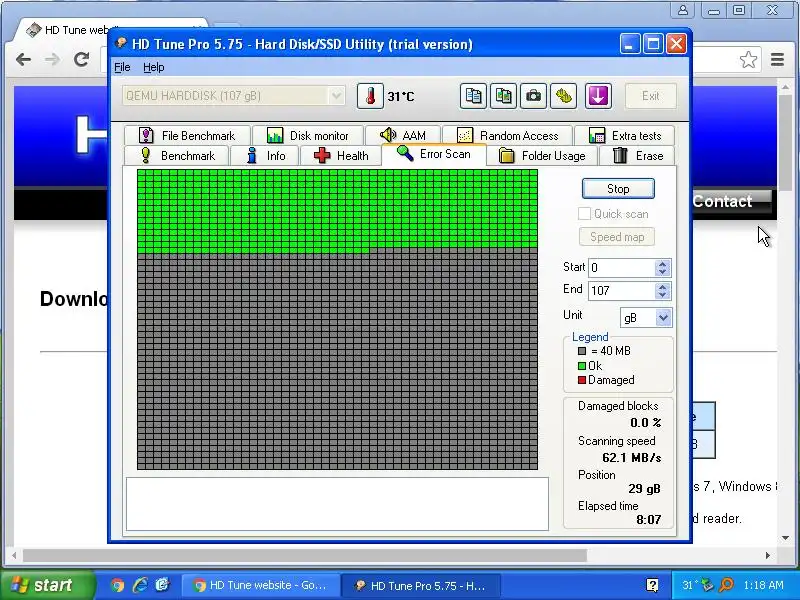Click the help question mark tray icon

click(652, 585)
